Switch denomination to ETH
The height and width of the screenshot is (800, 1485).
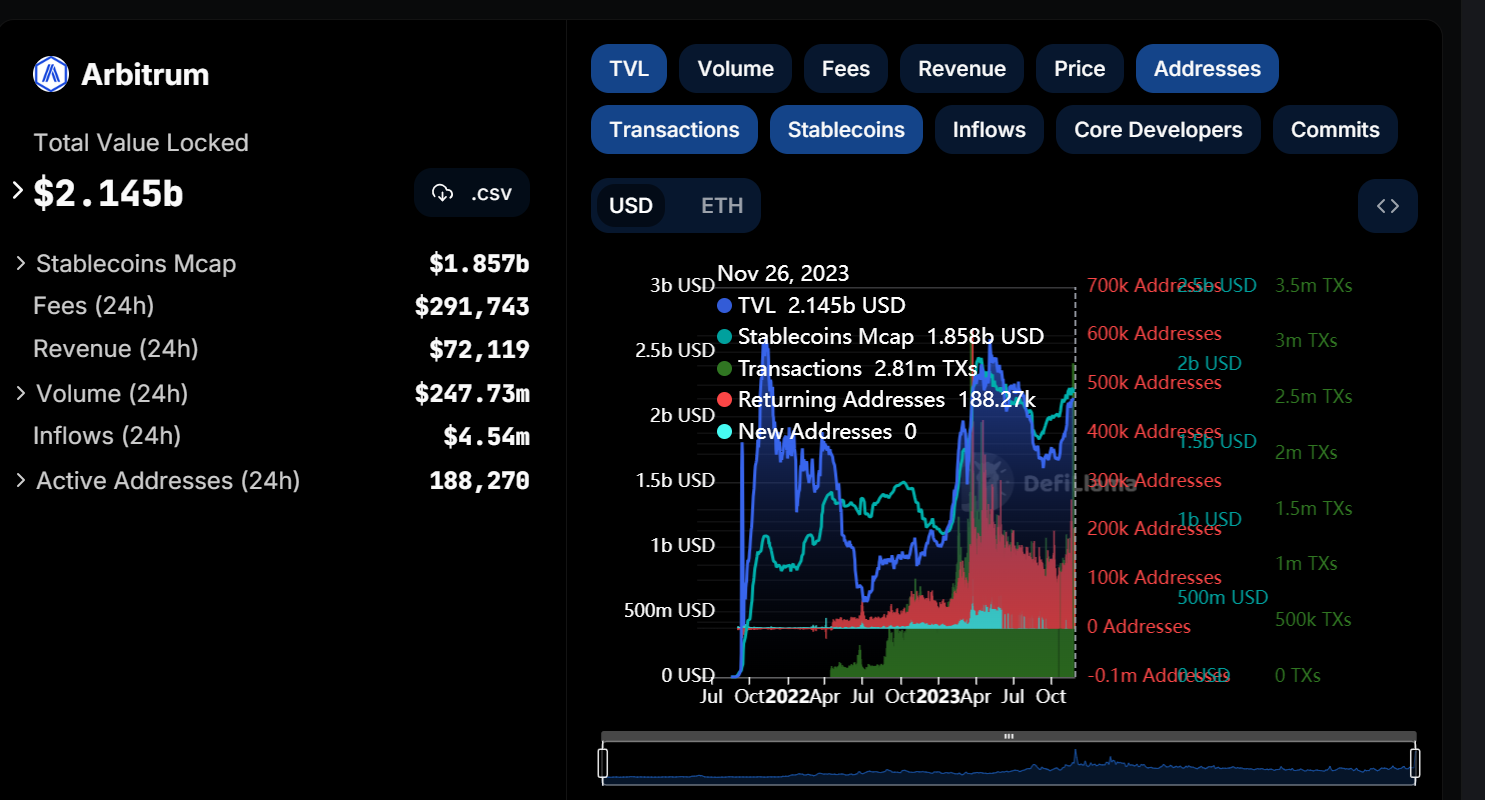[722, 206]
